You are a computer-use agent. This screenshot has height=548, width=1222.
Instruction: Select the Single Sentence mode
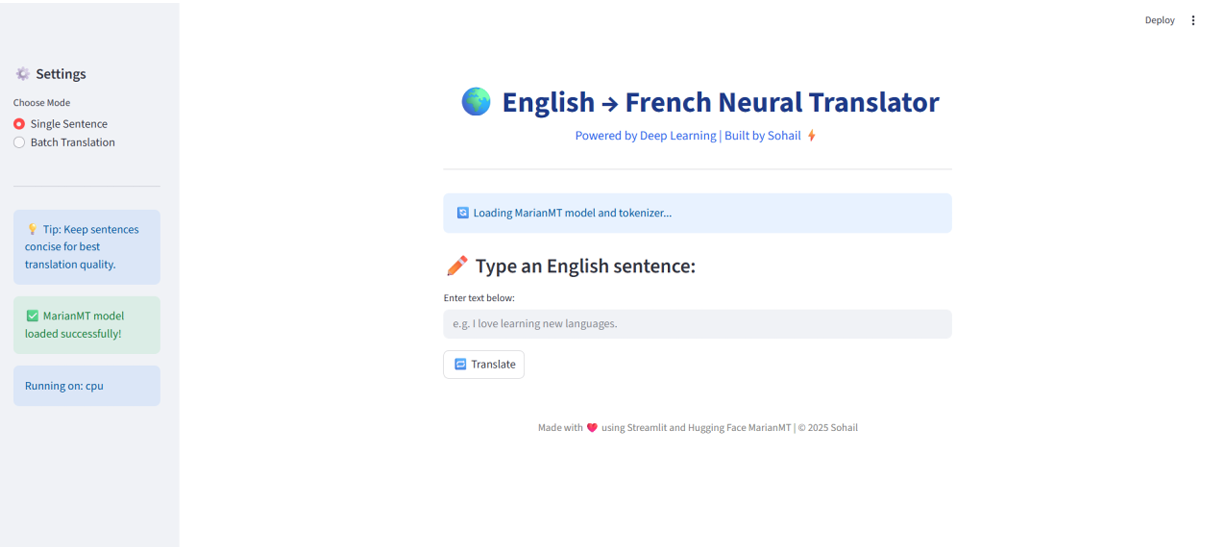pos(19,124)
